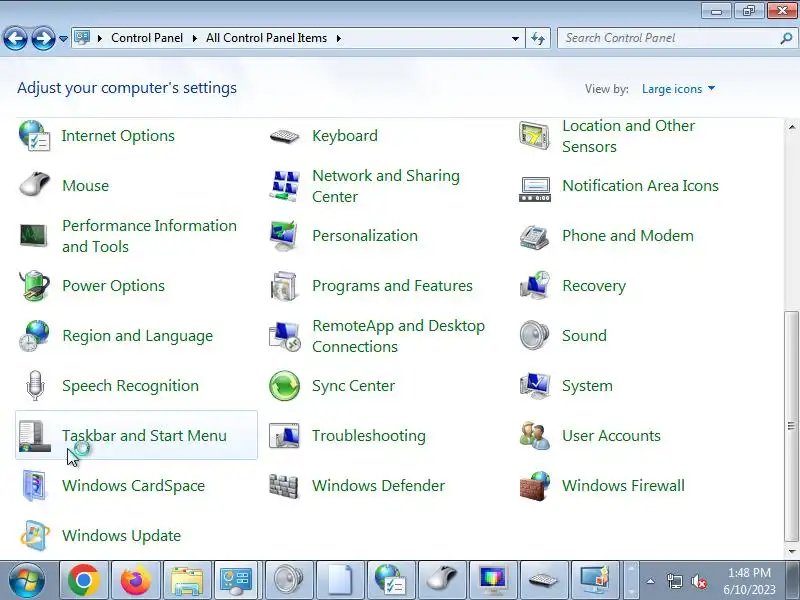Open the Internet Options icon
Screen dimensions: 800x600
tap(34, 136)
